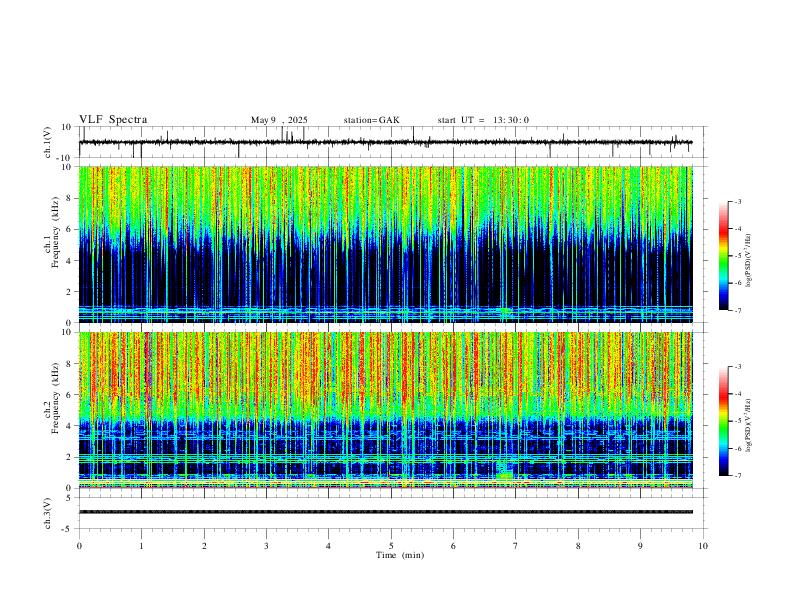792x612 pixels.
Task: Click the time axis tick label '10'
Action: pyautogui.click(x=703, y=546)
